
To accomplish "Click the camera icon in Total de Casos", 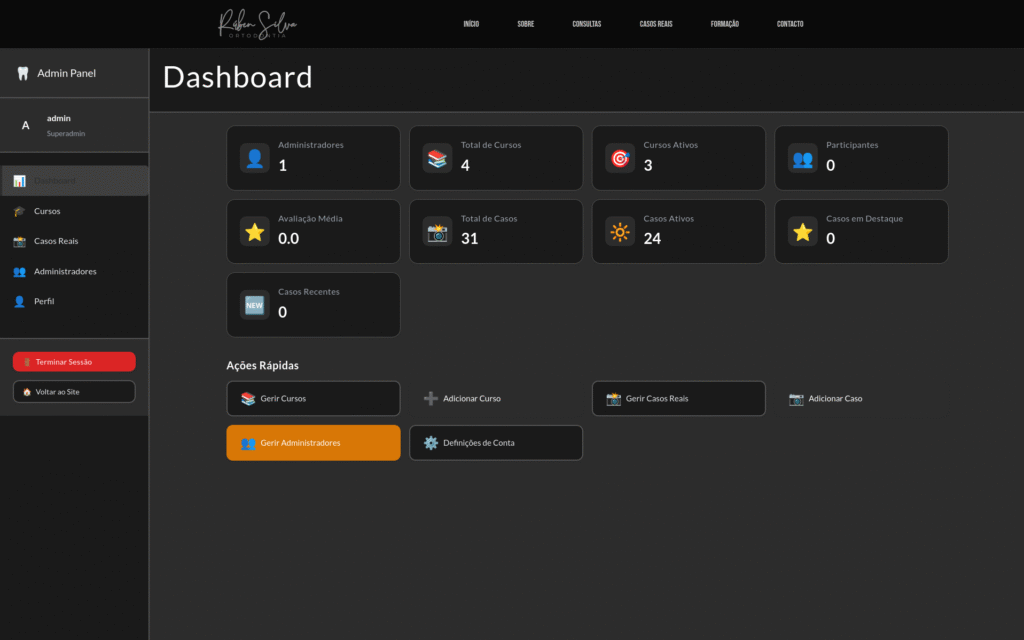I will (x=437, y=232).
